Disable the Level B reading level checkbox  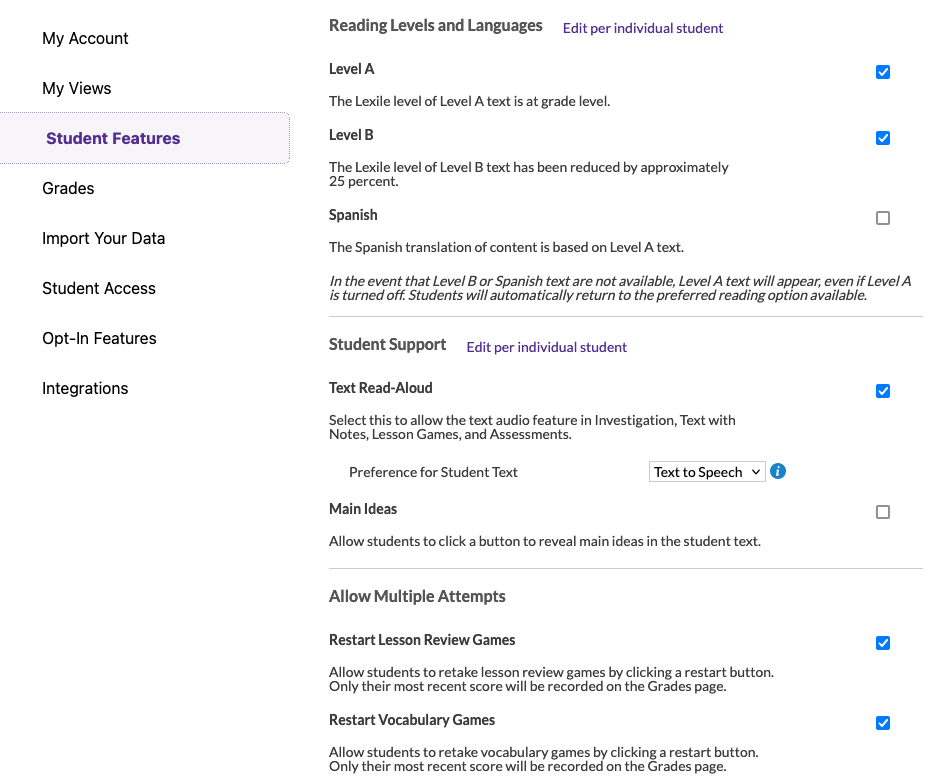(x=882, y=138)
